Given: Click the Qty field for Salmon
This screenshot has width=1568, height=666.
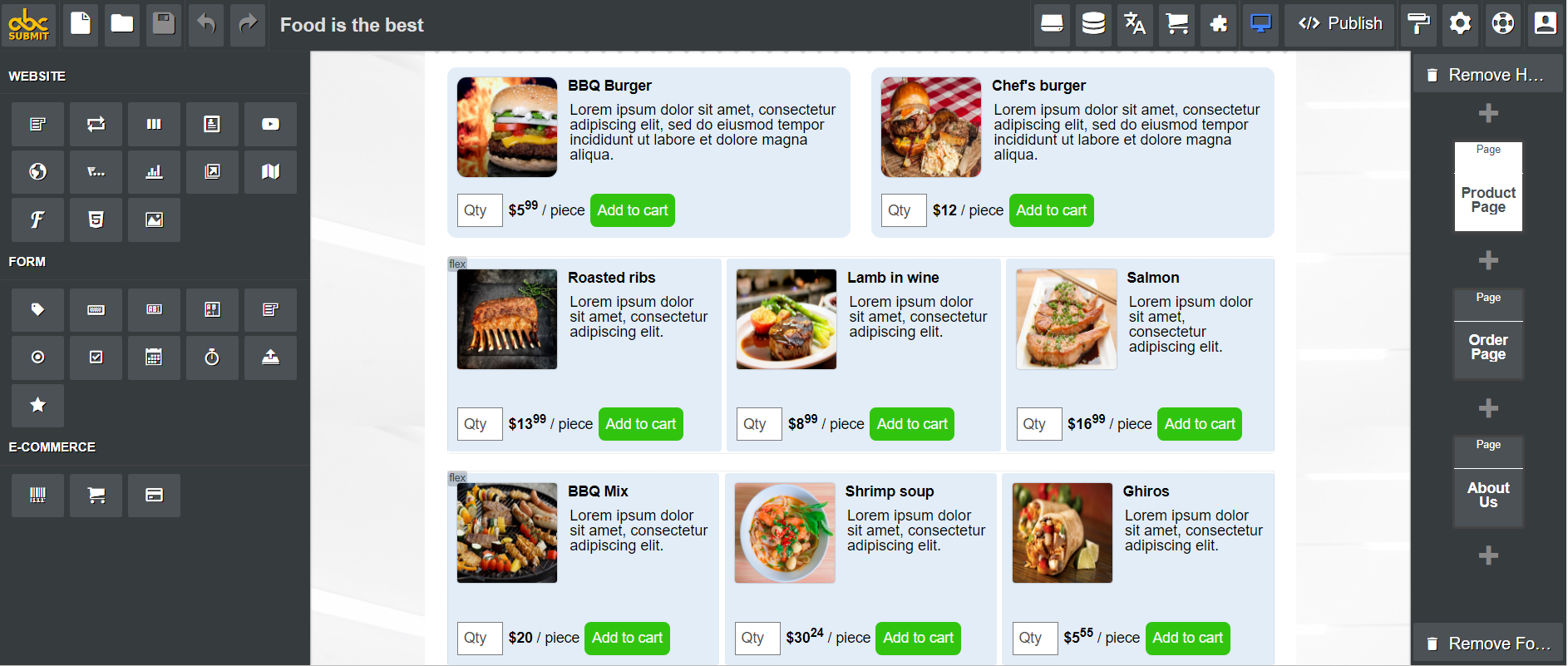Looking at the screenshot, I should coord(1038,424).
